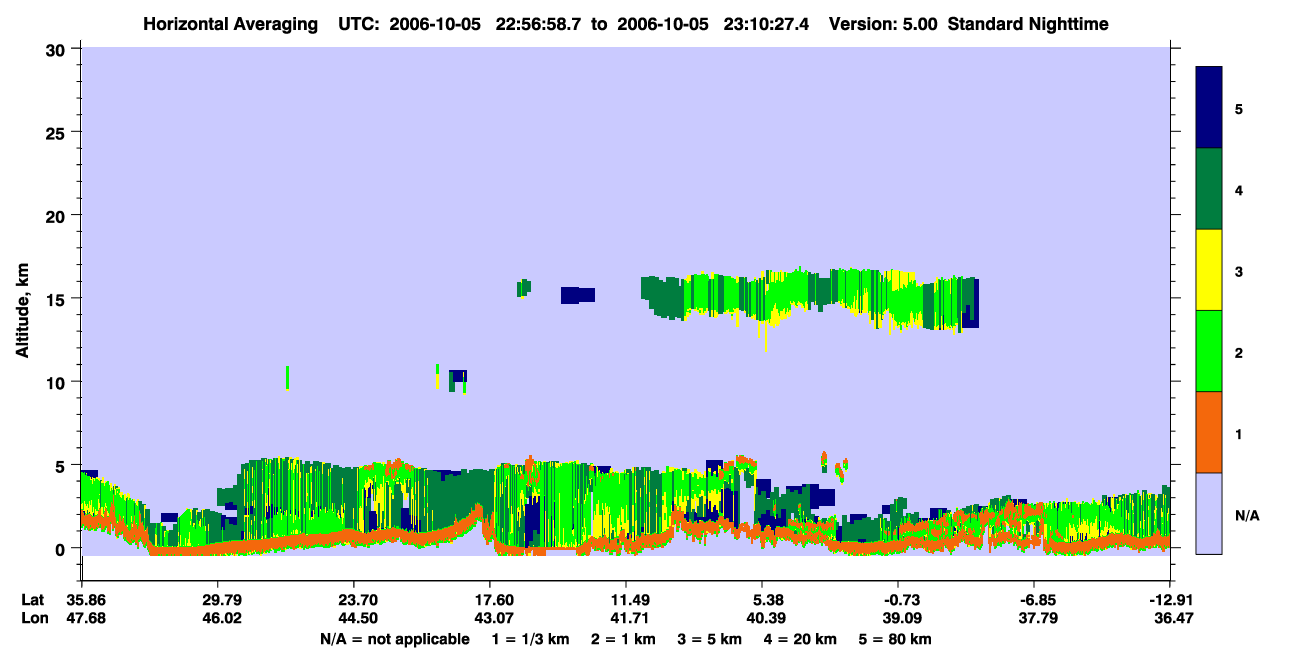Click the dark blue patch at 15 km altitude
Screen dimensions: 1300x667
coord(577,295)
